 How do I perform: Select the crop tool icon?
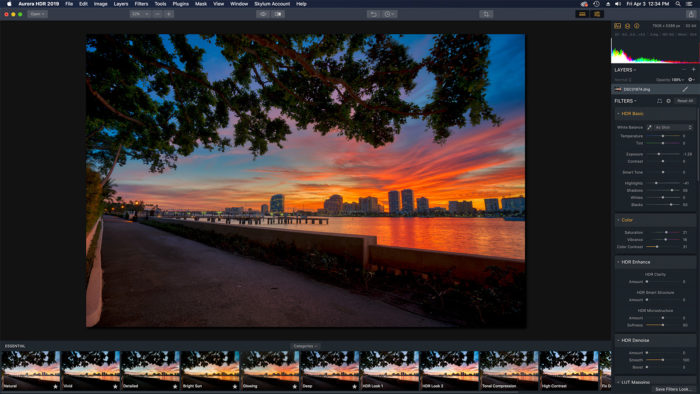(486, 14)
